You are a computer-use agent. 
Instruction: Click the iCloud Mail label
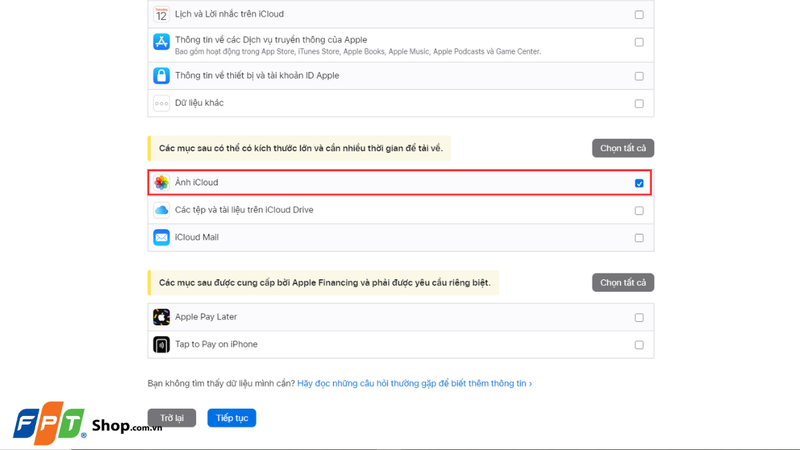click(196, 237)
